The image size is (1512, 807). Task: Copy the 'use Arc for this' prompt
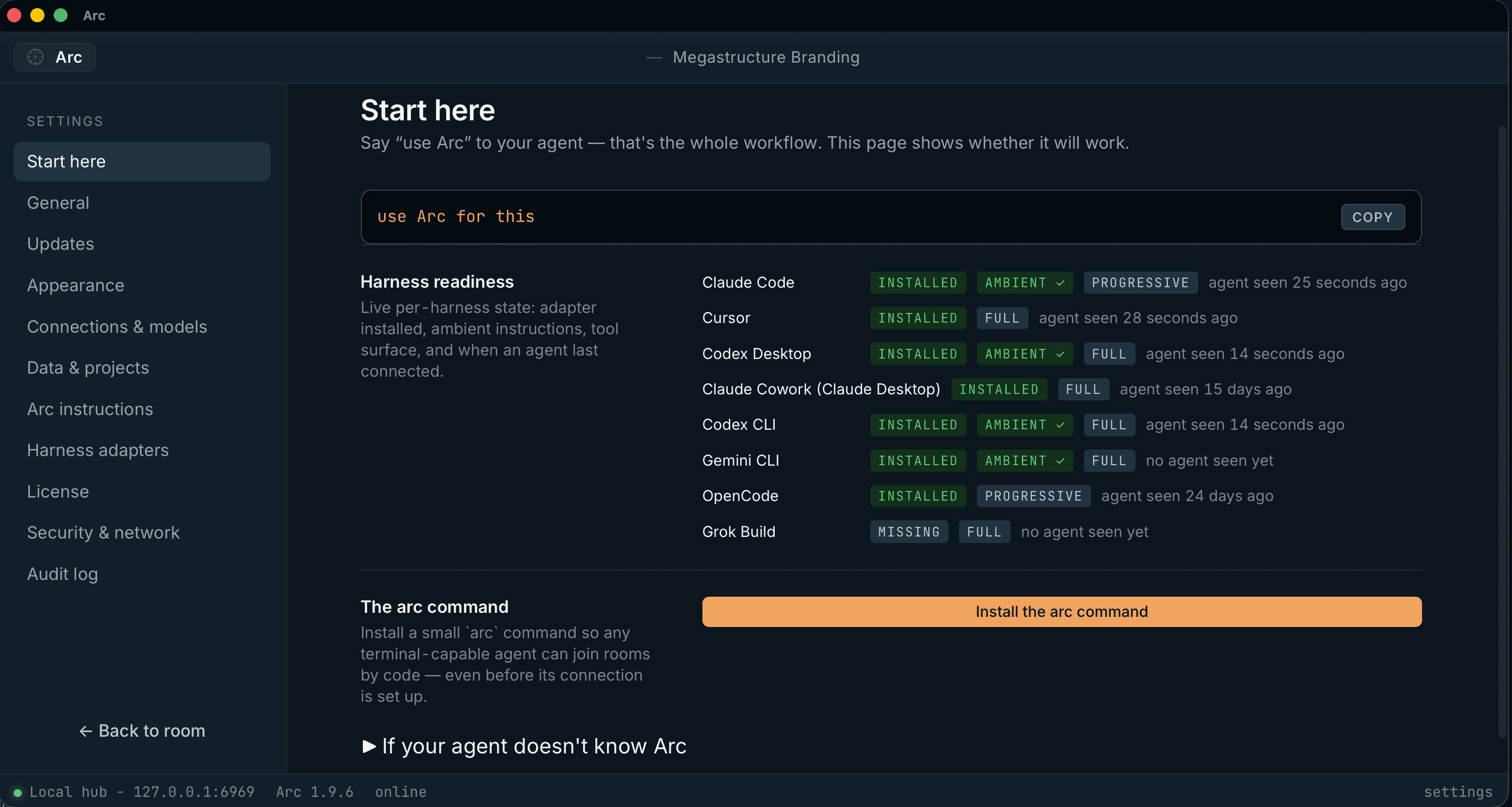[1373, 217]
